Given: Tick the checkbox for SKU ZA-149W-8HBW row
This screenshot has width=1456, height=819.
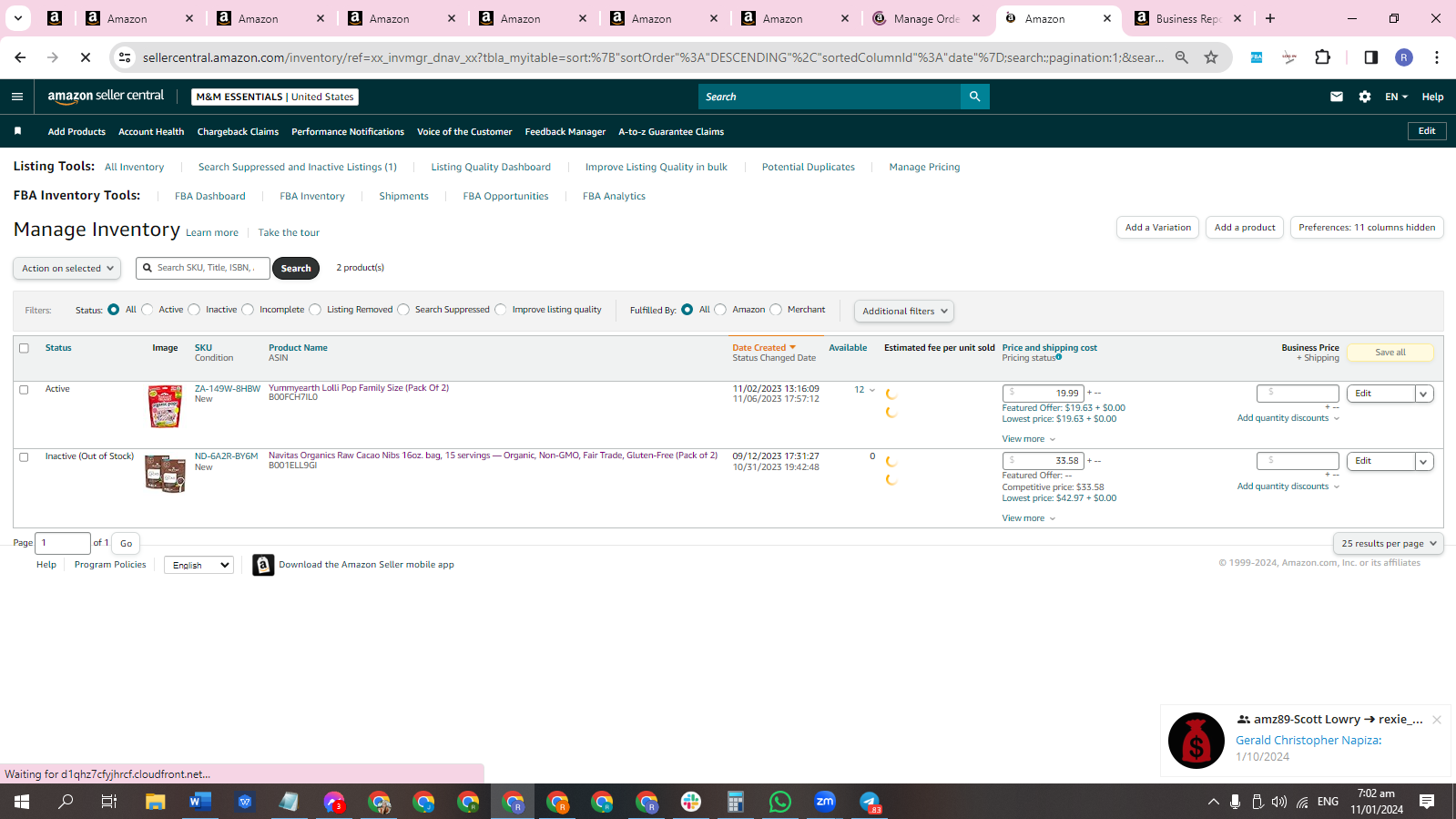Looking at the screenshot, I should [x=24, y=389].
